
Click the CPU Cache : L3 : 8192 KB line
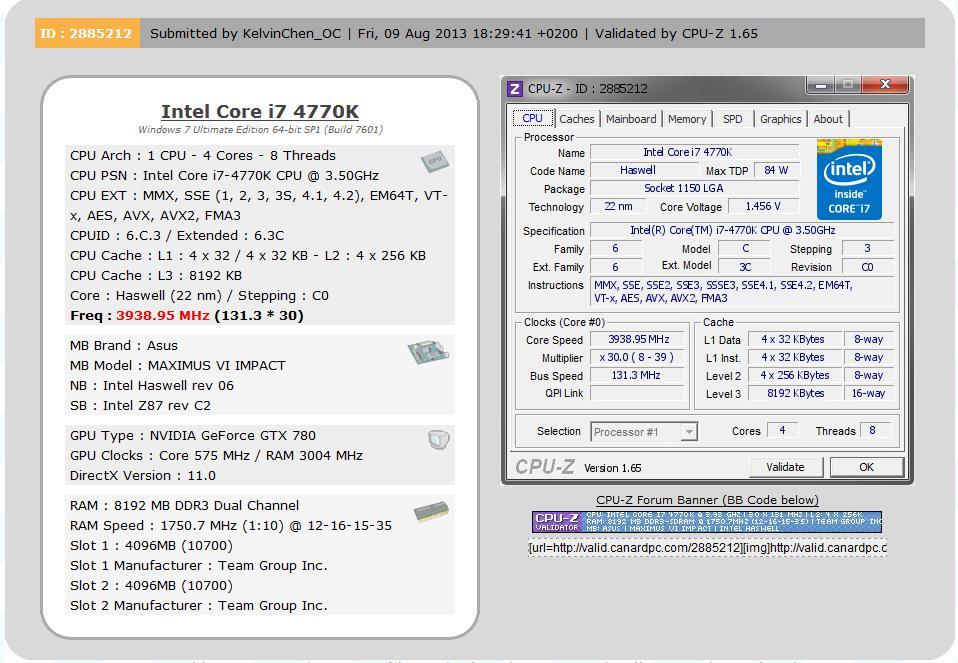[x=156, y=276]
